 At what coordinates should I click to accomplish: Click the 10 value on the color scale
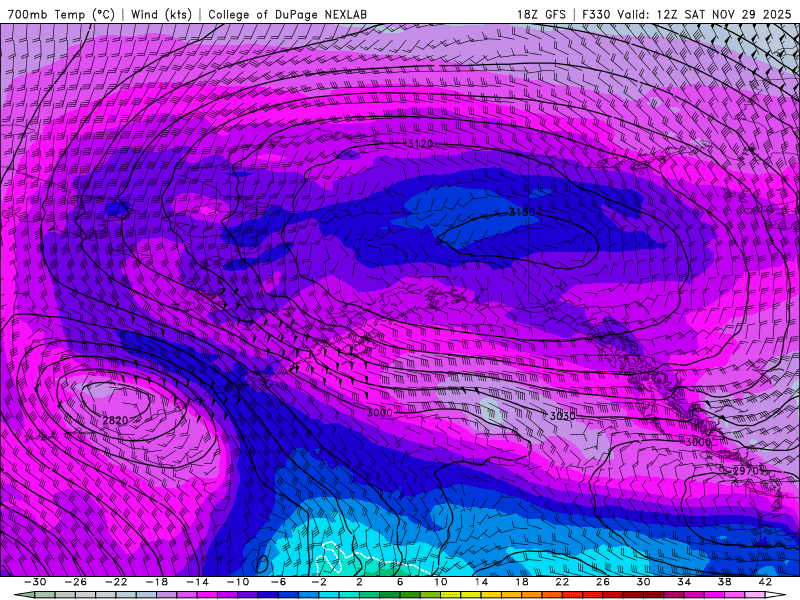(x=440, y=582)
